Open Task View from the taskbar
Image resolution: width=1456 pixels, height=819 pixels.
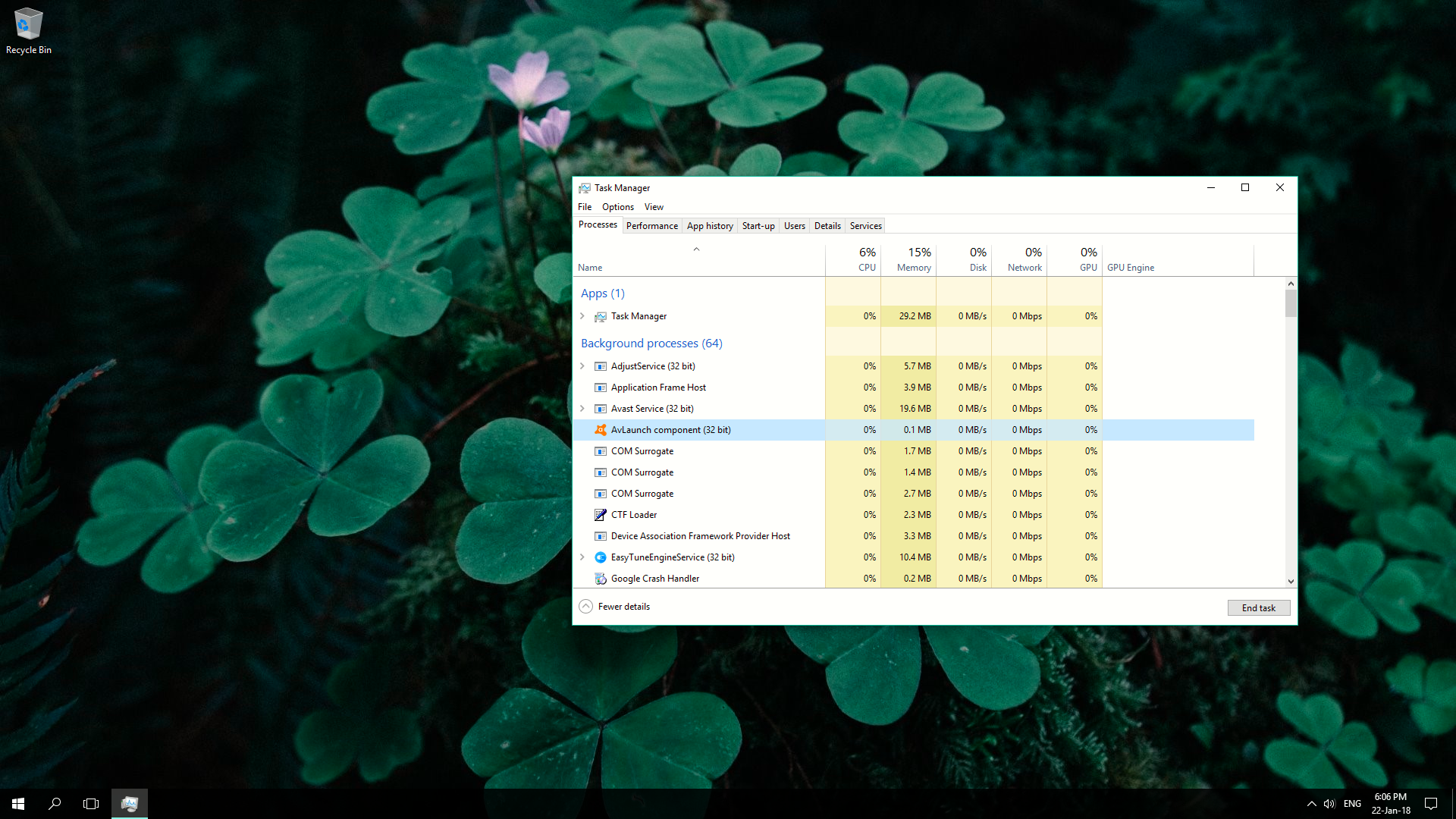[x=91, y=804]
